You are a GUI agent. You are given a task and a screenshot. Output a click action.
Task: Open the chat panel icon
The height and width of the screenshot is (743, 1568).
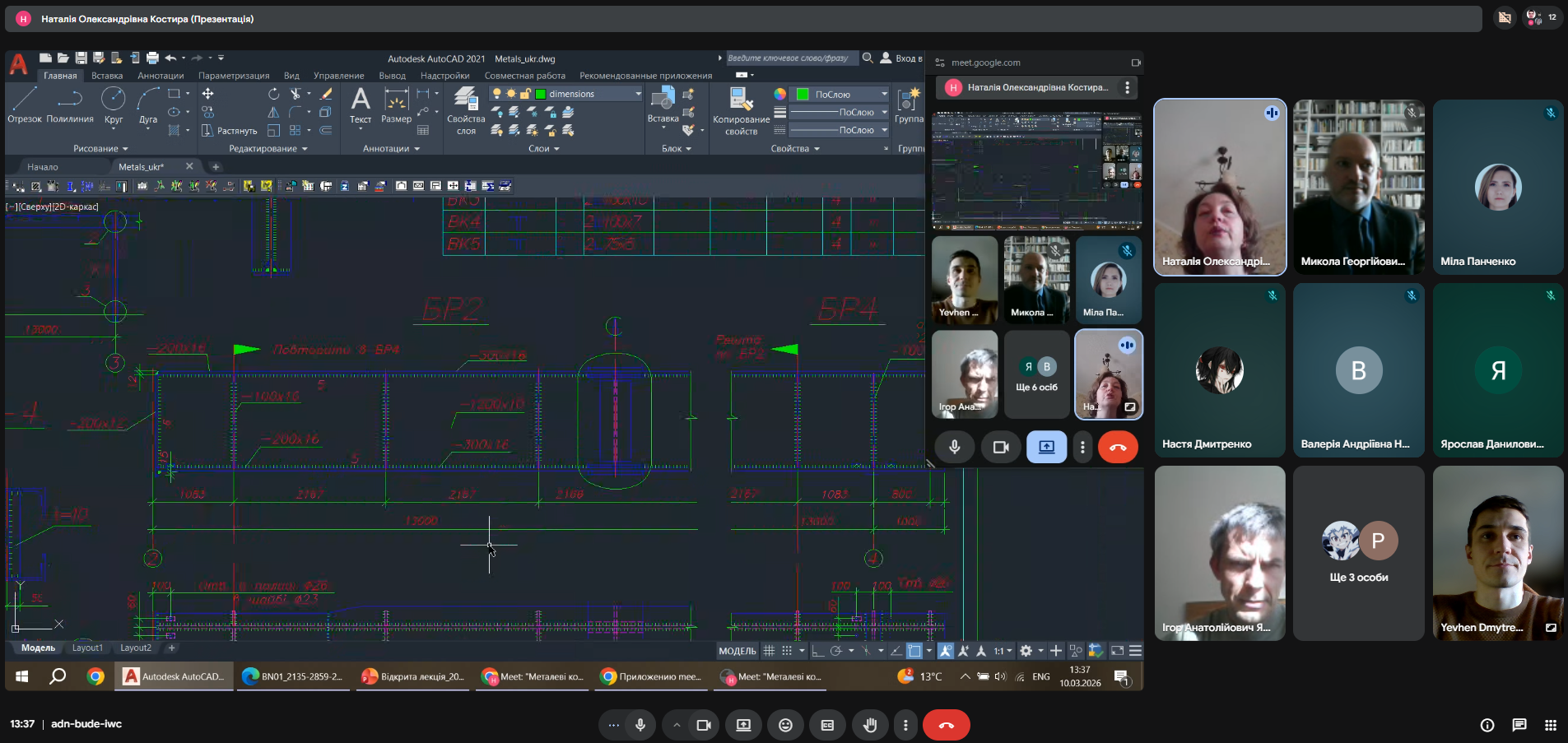(x=1519, y=725)
